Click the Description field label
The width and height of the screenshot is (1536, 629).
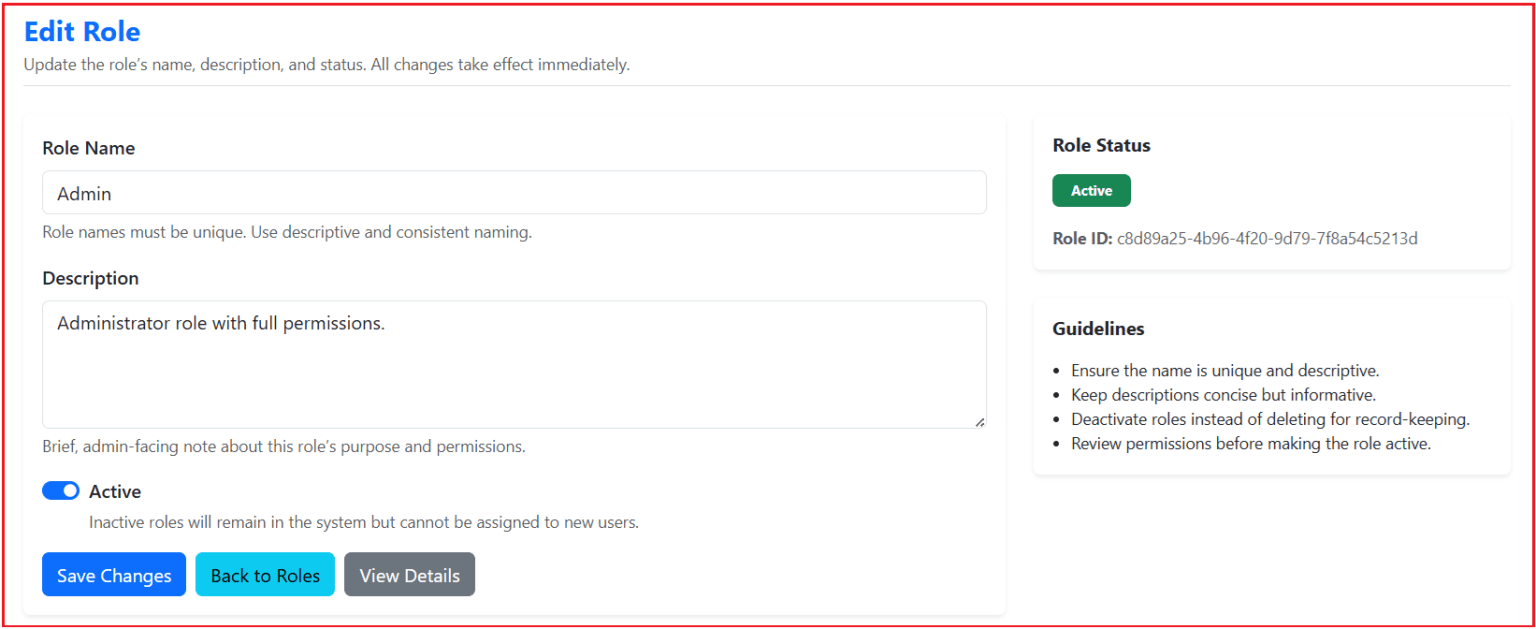point(90,278)
